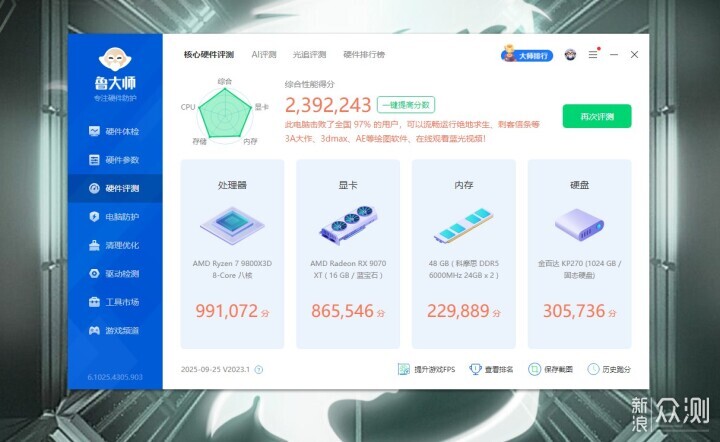The width and height of the screenshot is (720, 442).
Task: Click the 显卡 card heading
Action: (x=348, y=185)
